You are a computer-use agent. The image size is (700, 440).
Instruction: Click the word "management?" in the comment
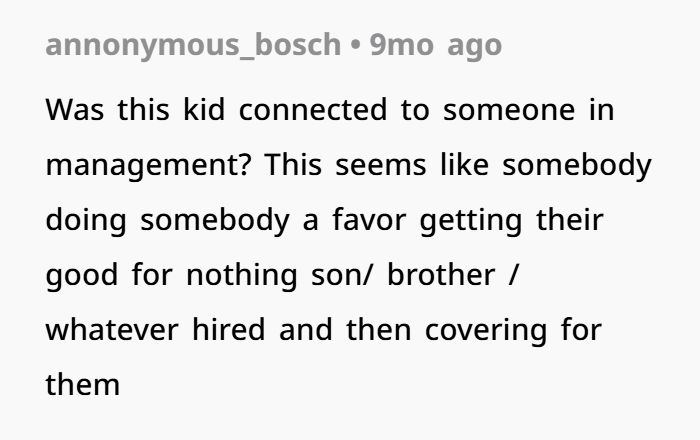tap(149, 166)
